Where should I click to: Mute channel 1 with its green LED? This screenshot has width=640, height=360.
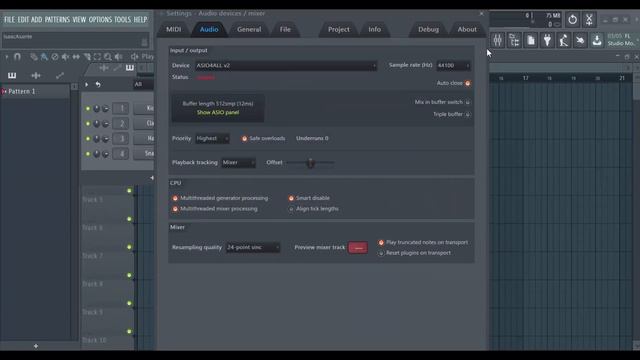coord(88,109)
